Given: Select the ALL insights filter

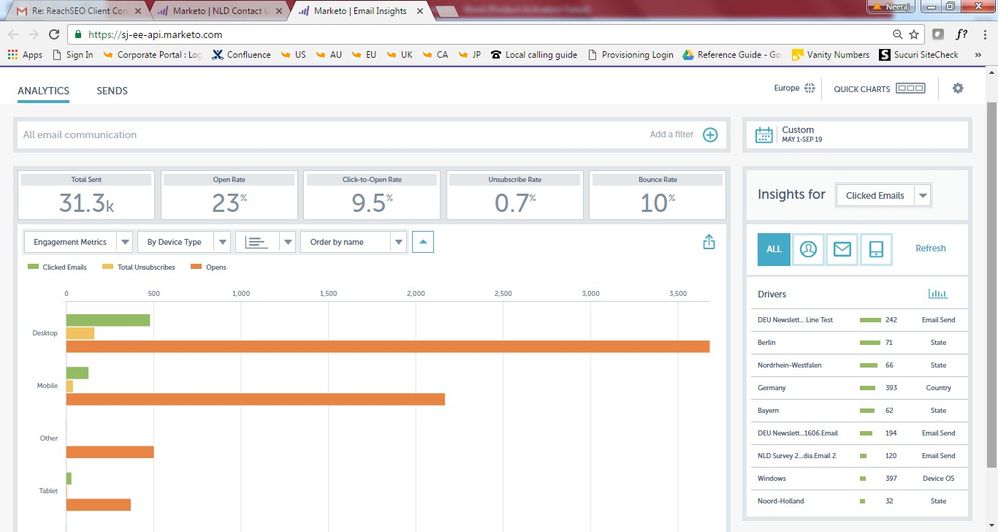Looking at the screenshot, I should (x=773, y=249).
